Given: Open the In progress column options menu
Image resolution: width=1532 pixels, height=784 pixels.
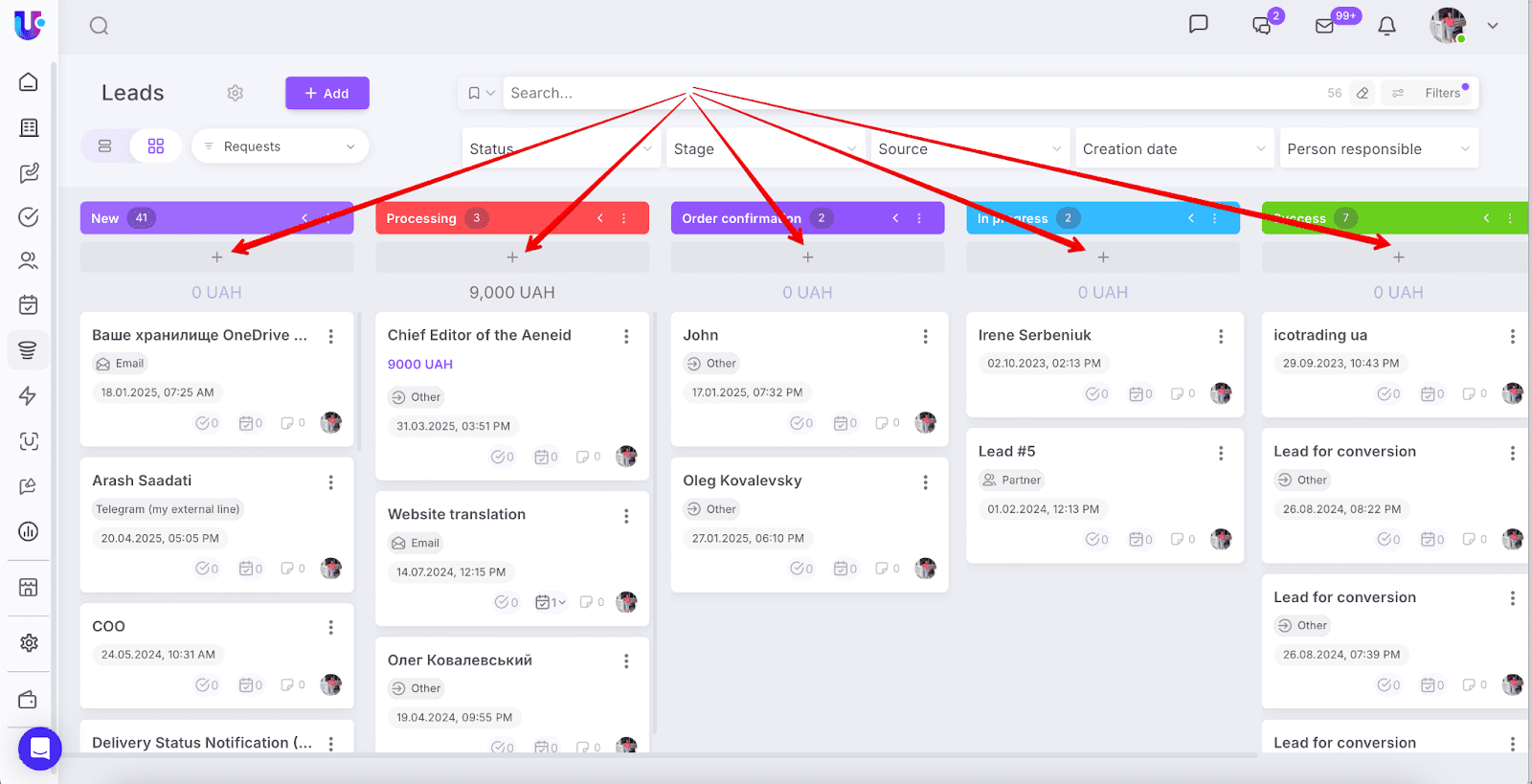Looking at the screenshot, I should [x=1215, y=218].
